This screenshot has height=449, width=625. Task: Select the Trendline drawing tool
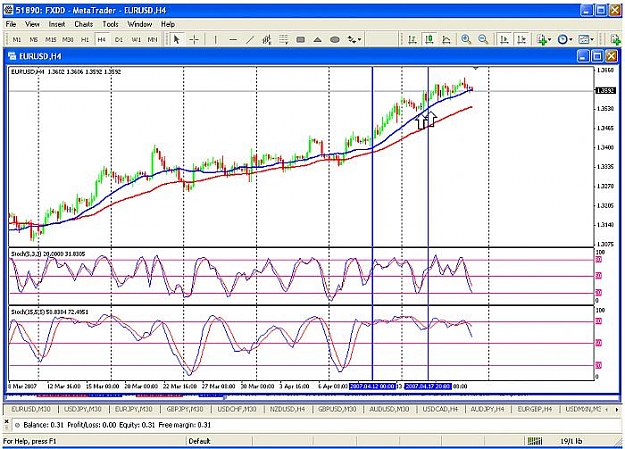tap(250, 39)
